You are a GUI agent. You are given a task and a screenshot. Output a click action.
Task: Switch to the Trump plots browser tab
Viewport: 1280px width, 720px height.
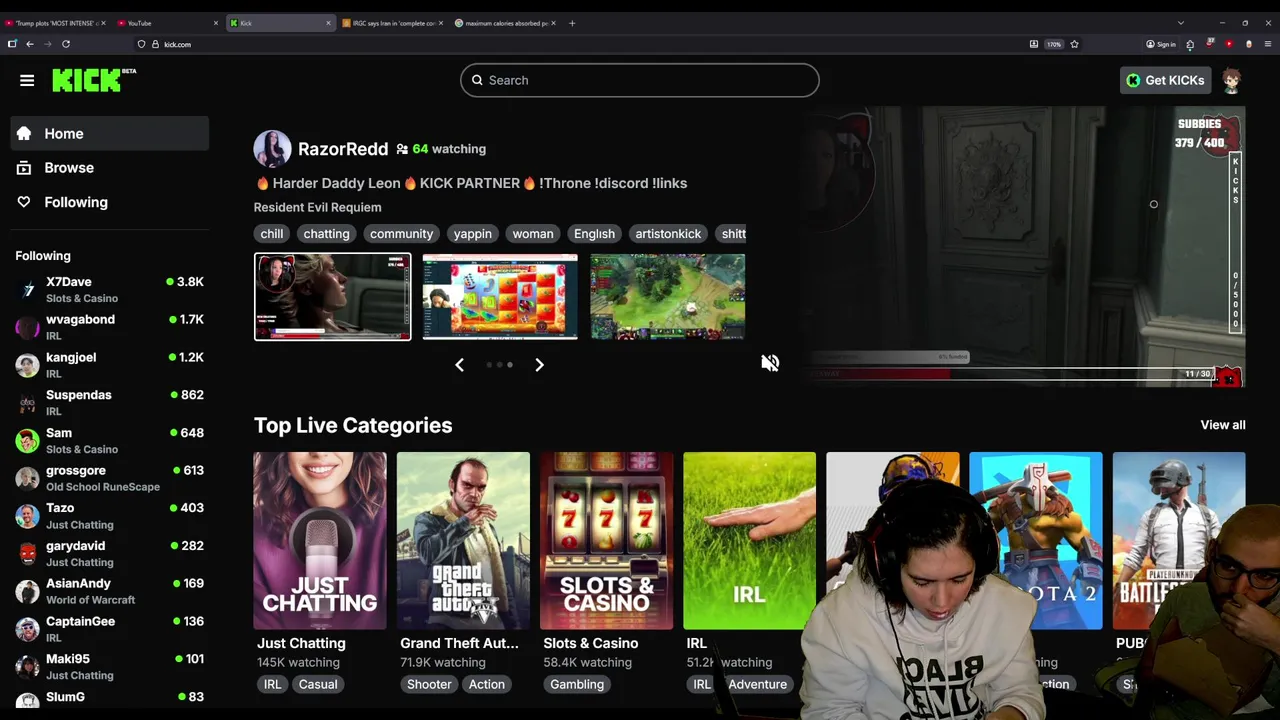click(55, 23)
